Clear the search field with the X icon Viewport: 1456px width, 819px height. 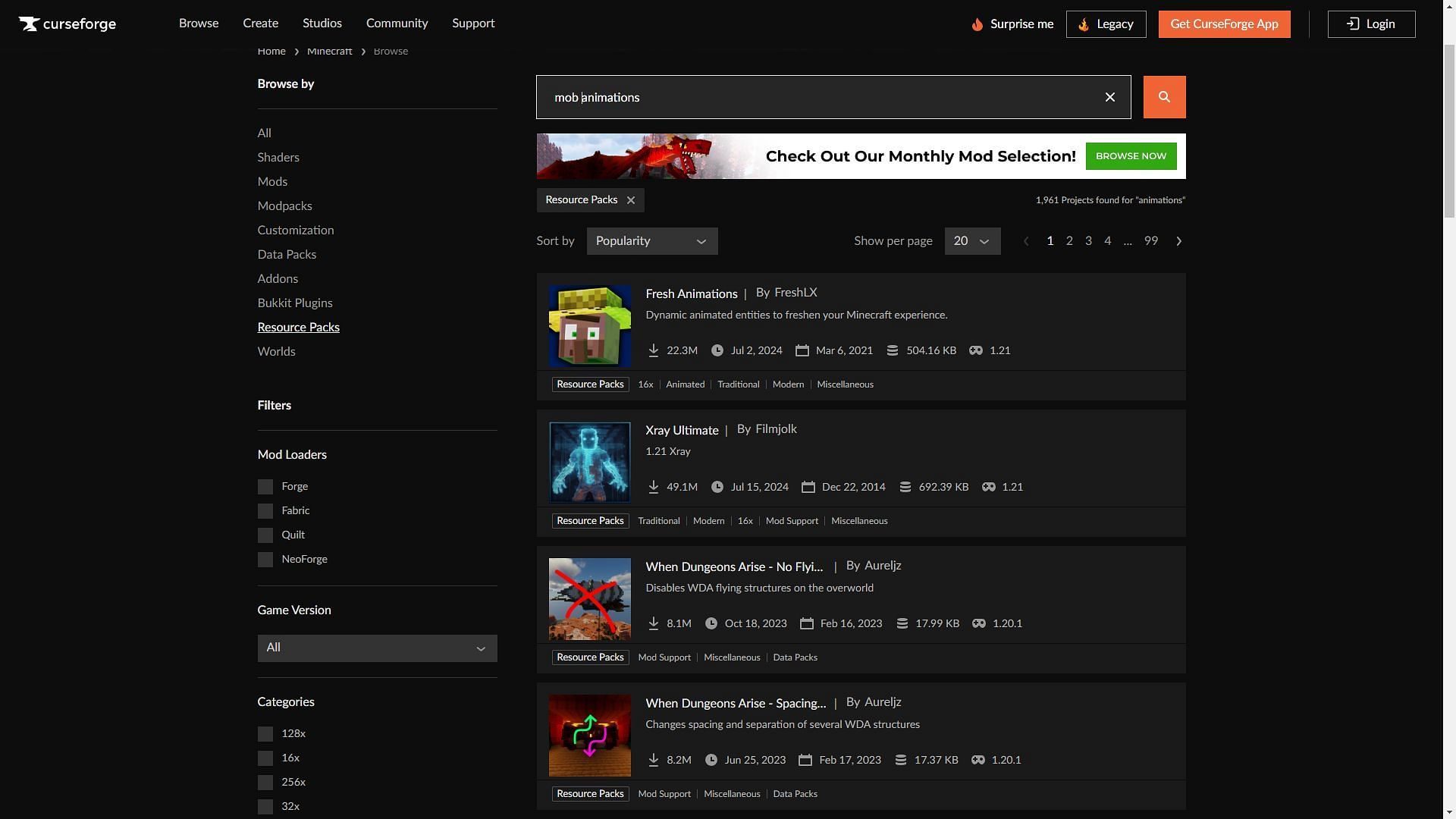1109,97
